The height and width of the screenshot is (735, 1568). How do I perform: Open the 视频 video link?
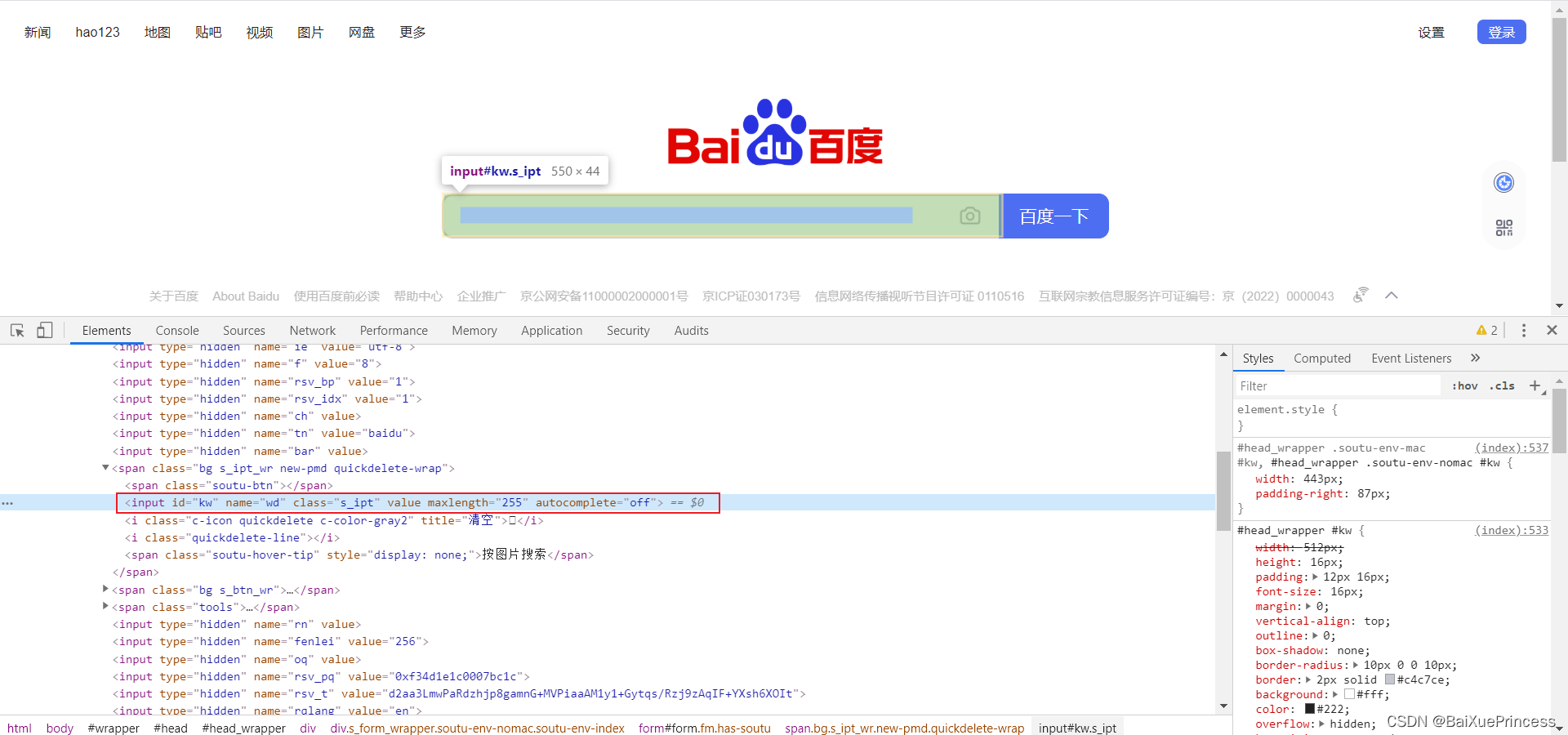click(x=259, y=32)
